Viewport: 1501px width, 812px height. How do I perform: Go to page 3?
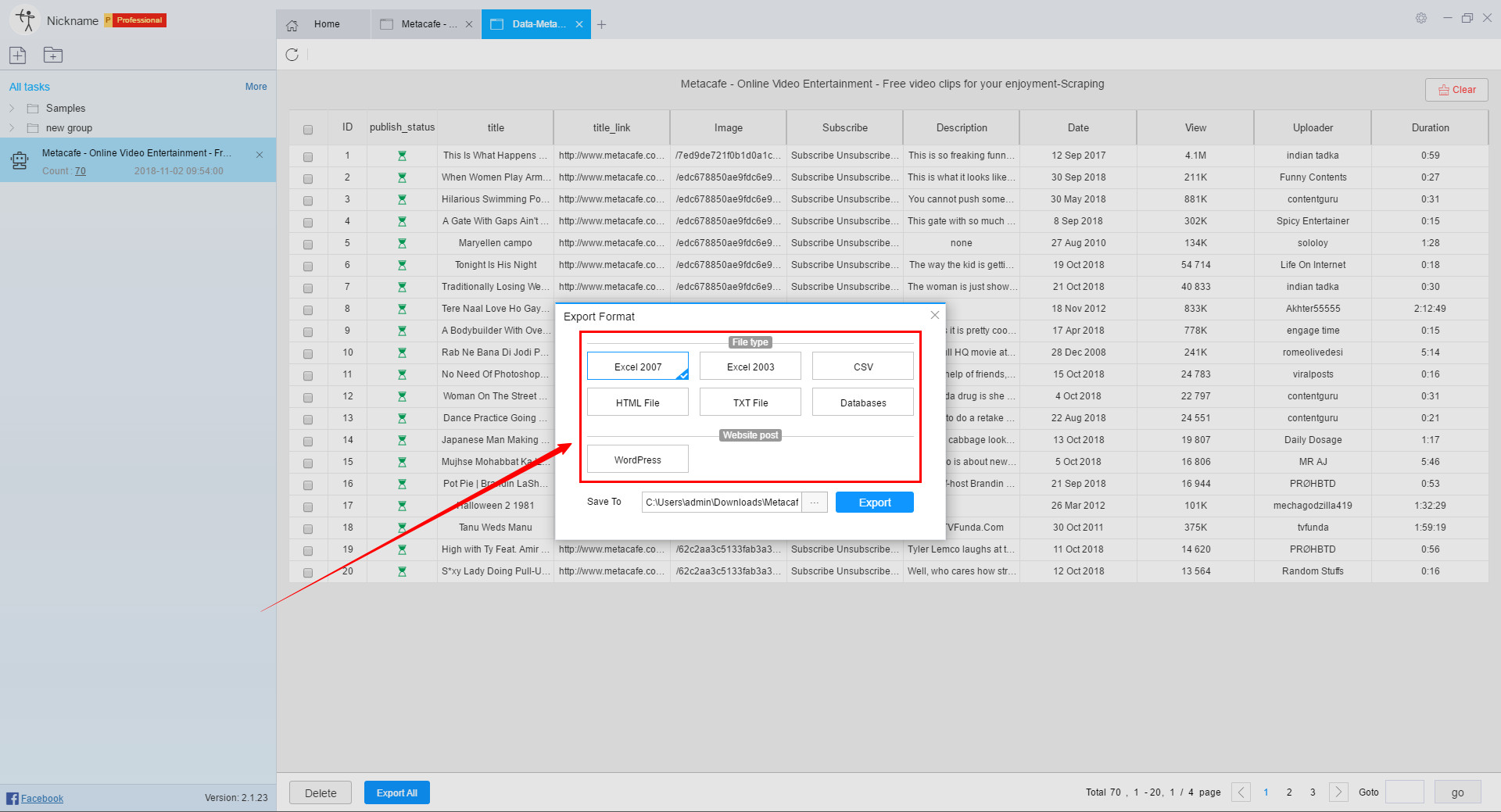pyautogui.click(x=1313, y=792)
